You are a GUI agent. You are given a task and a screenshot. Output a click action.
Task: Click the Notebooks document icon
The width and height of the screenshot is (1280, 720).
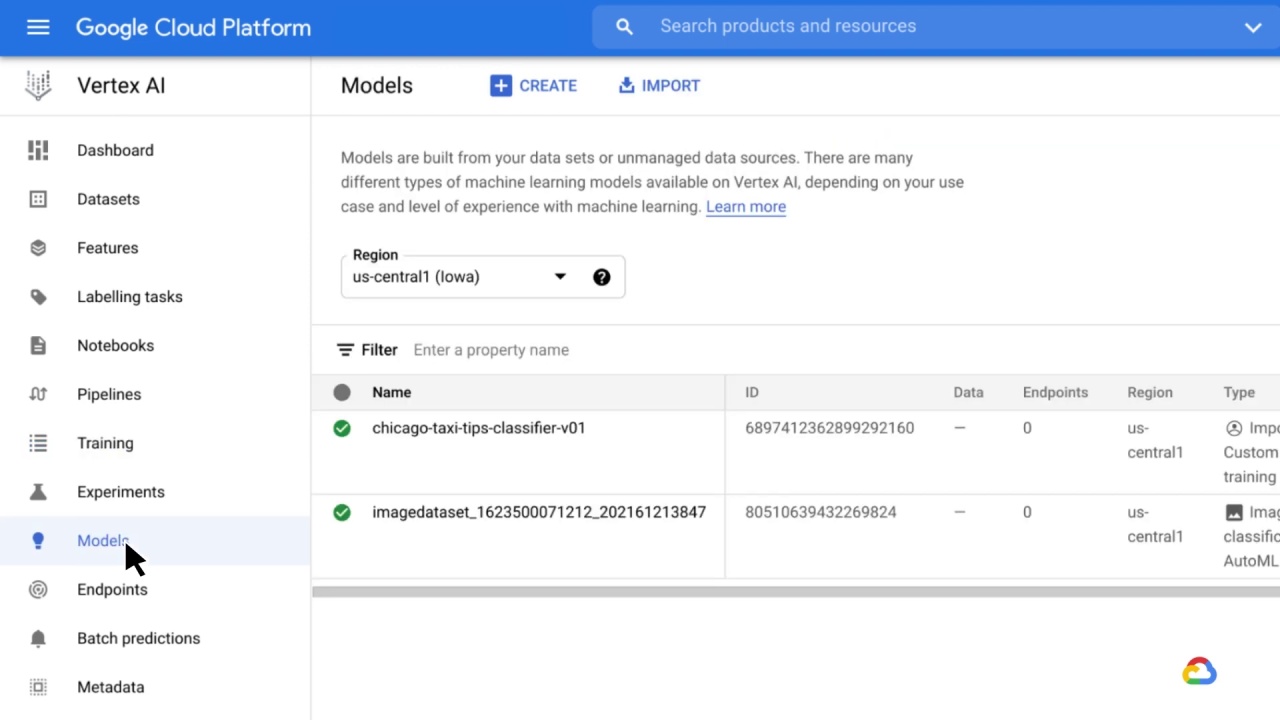tap(38, 346)
